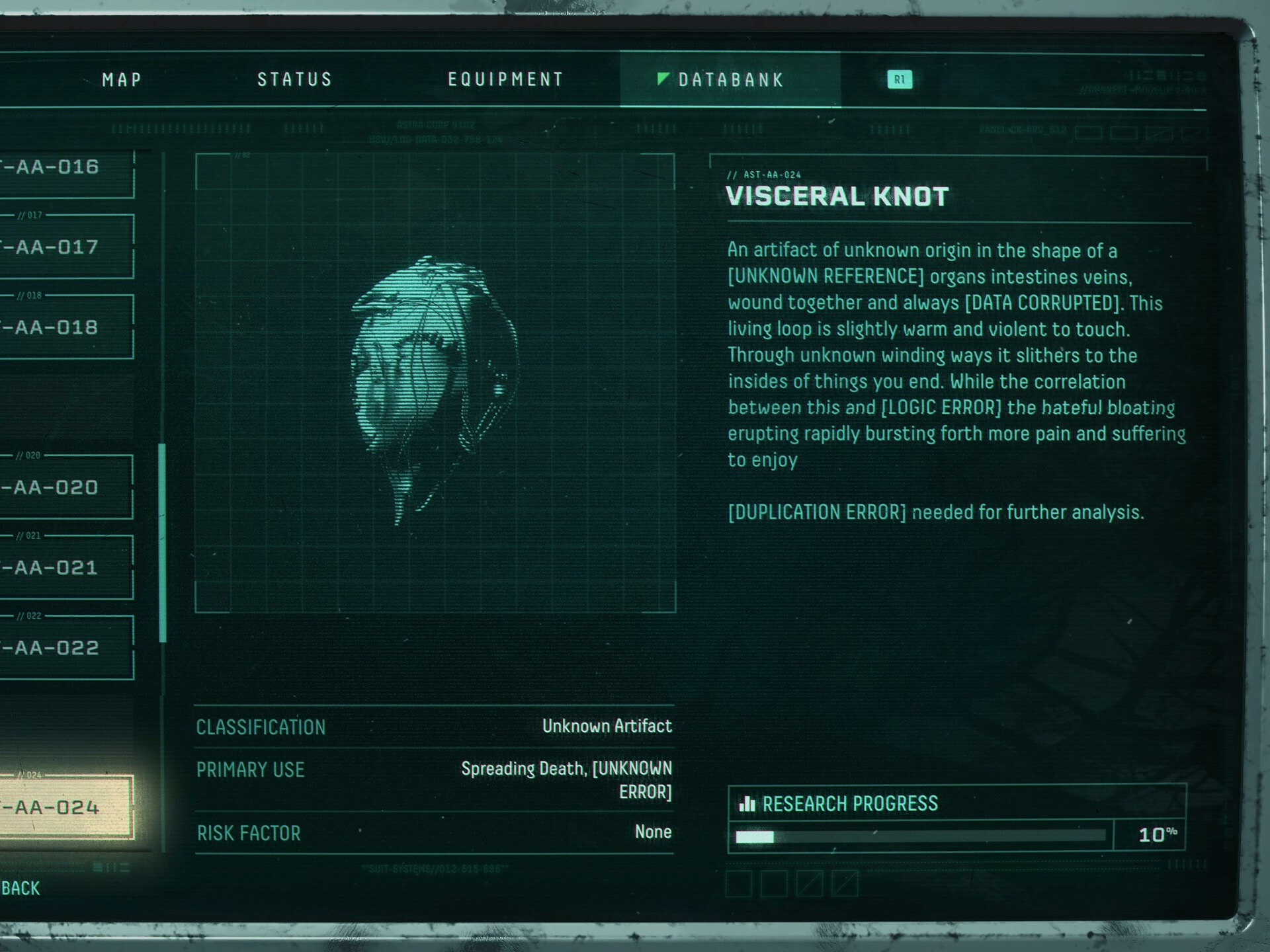Click the Research Progress bar chart icon
This screenshot has height=952, width=1270.
[x=747, y=804]
